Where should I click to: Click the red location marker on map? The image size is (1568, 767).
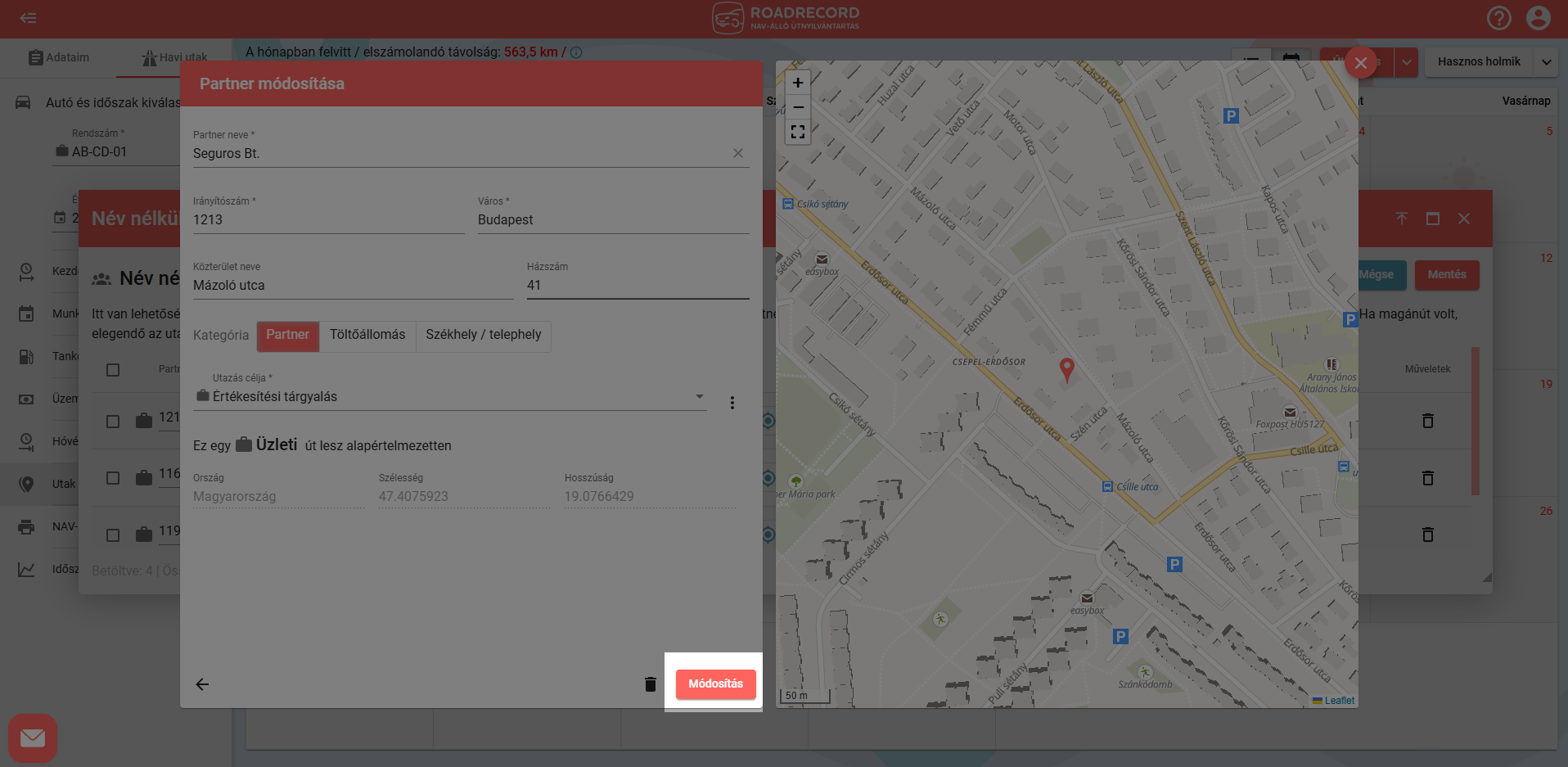1066,369
